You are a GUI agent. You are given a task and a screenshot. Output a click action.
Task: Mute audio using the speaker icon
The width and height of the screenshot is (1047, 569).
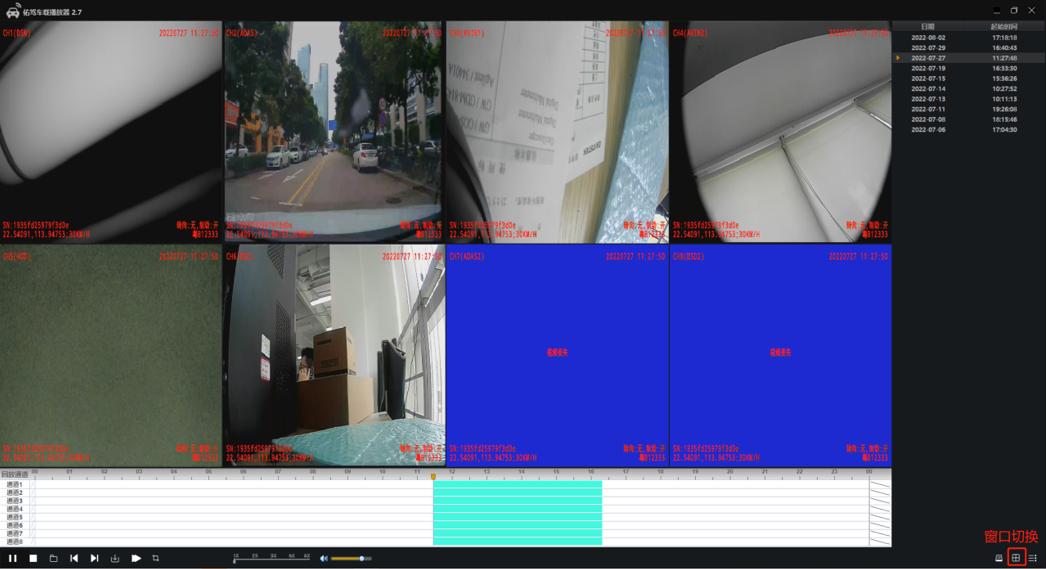323,558
